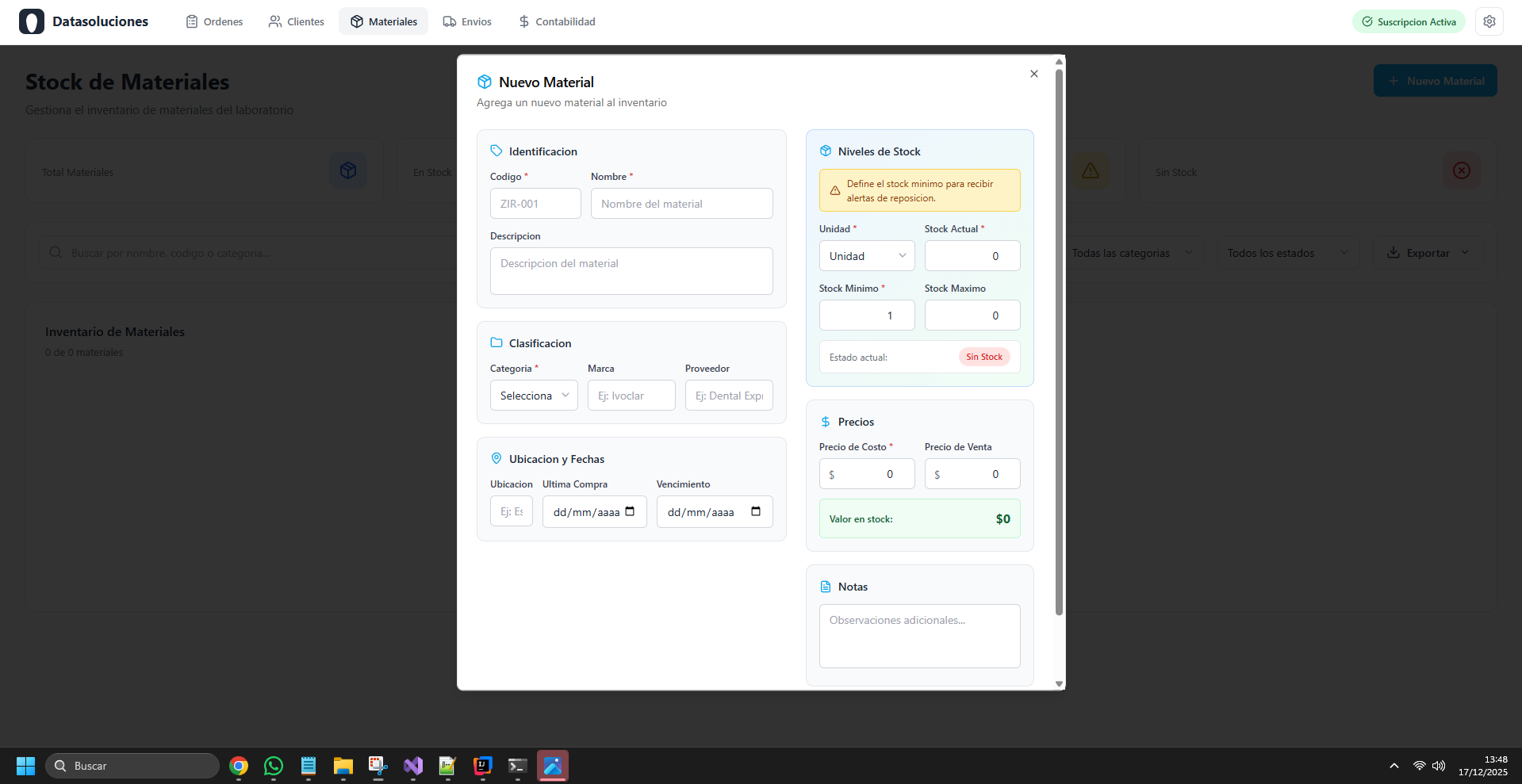The width and height of the screenshot is (1522, 784).
Task: Click the Wi-Fi network tray icon
Action: (1420, 766)
